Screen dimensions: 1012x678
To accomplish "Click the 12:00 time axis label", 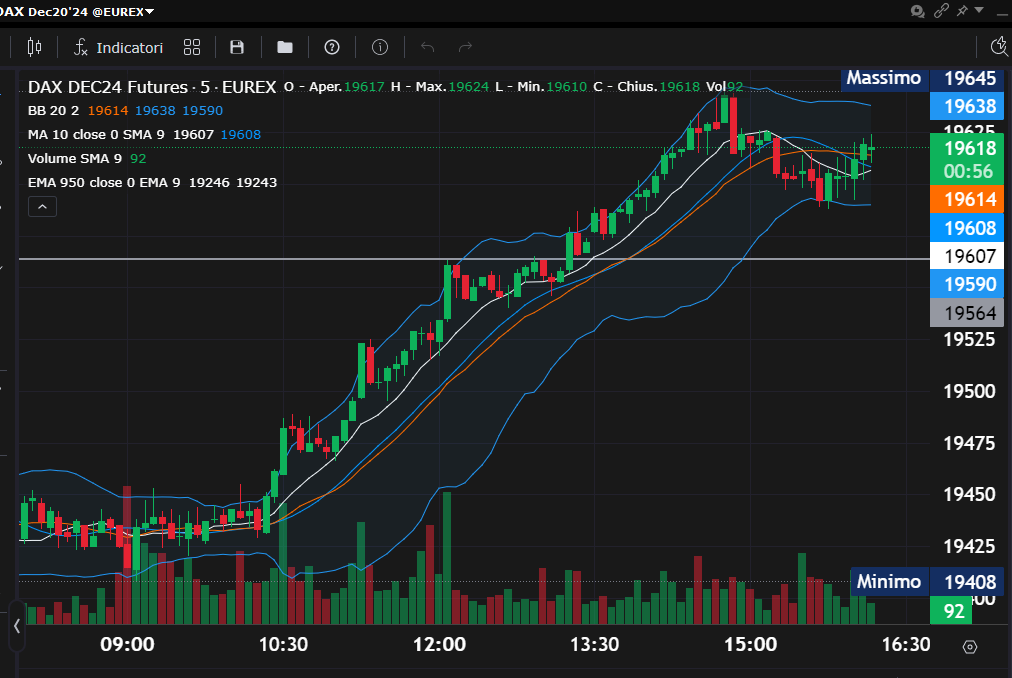I will [439, 645].
